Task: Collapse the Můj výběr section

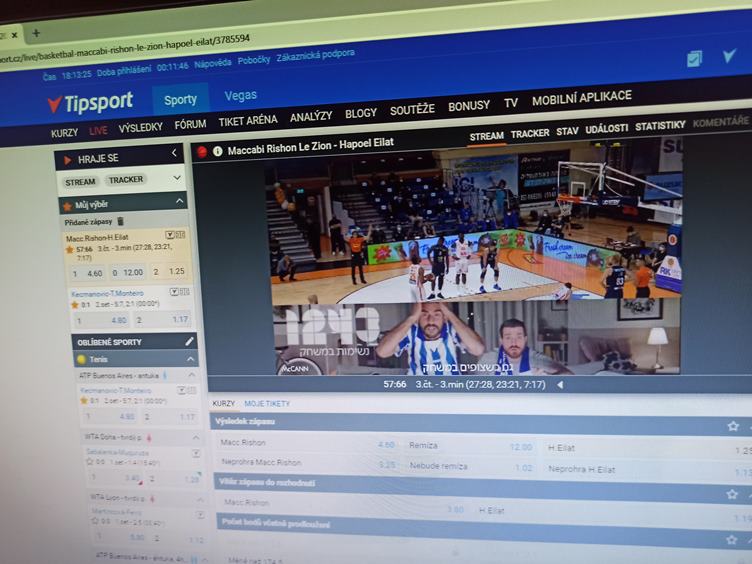Action: coord(180,201)
